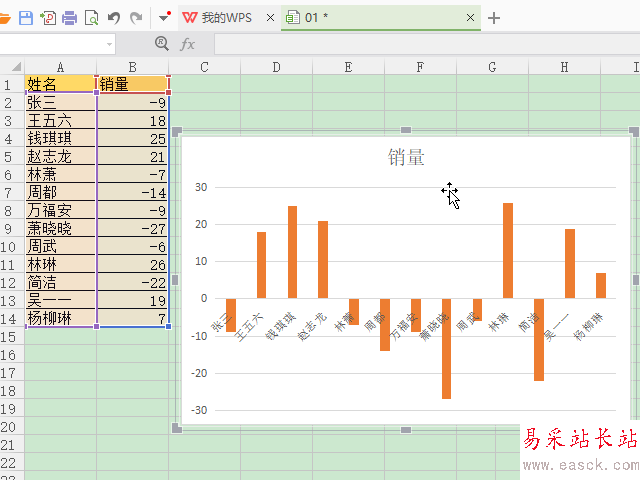Click the Select All corner triangle
Screen dimensions: 640x480
click(15, 67)
